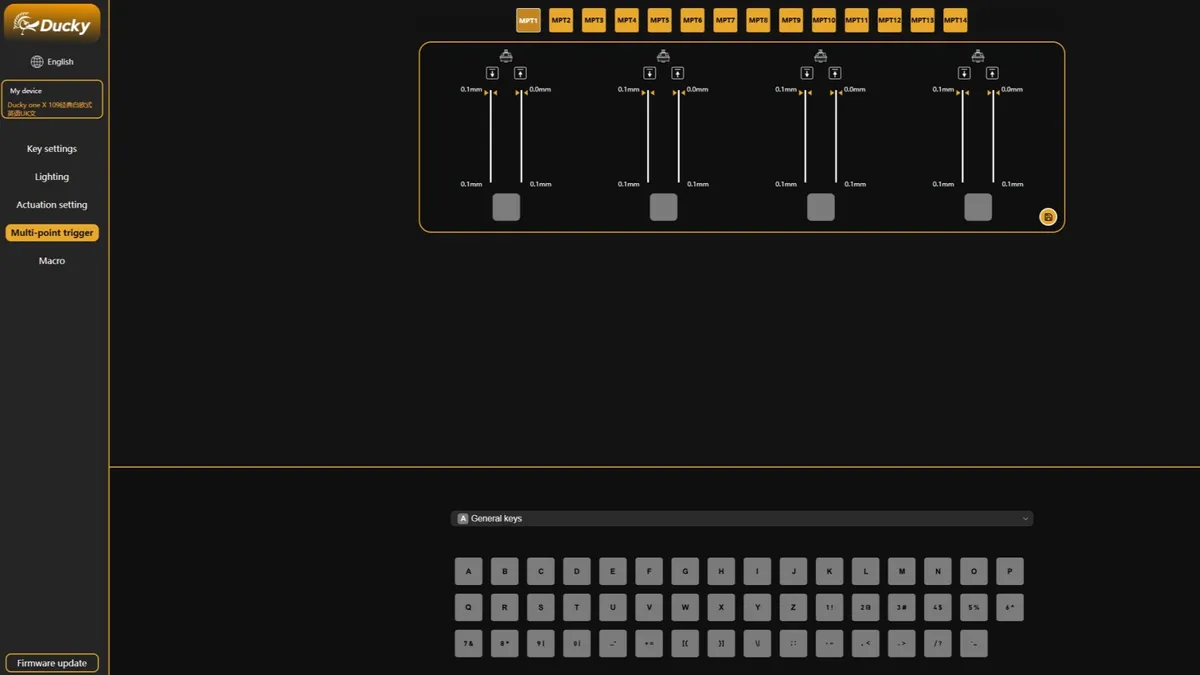Click the key switch icon above the fourth trigger column
This screenshot has height=675, width=1200.
click(978, 56)
